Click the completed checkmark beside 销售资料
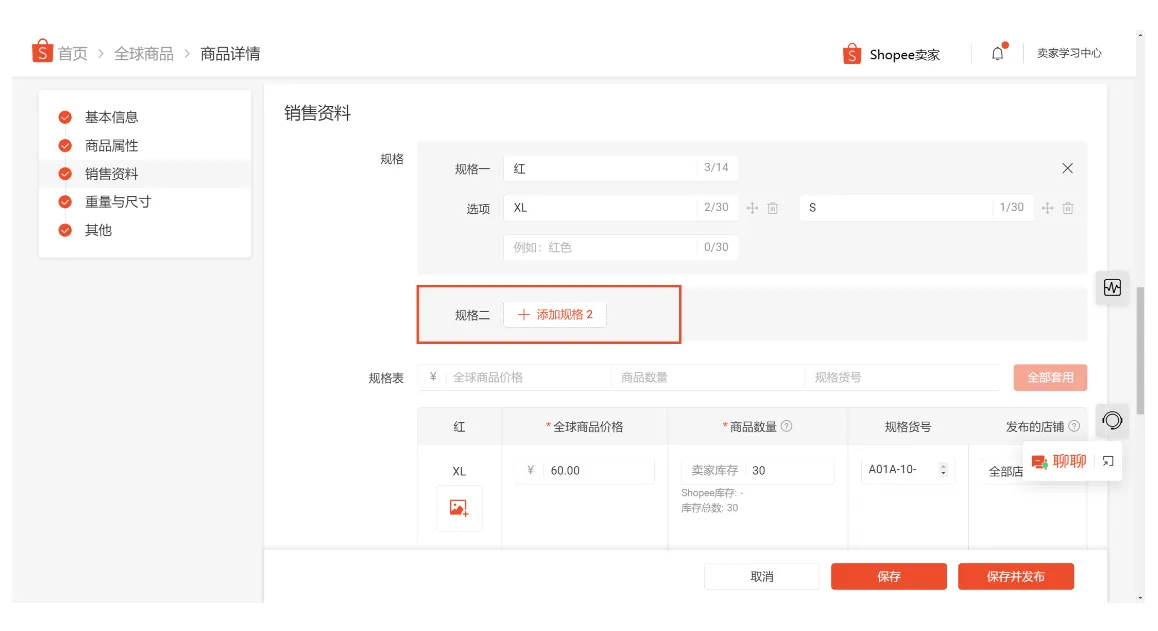The width and height of the screenshot is (1158, 631). [66, 174]
